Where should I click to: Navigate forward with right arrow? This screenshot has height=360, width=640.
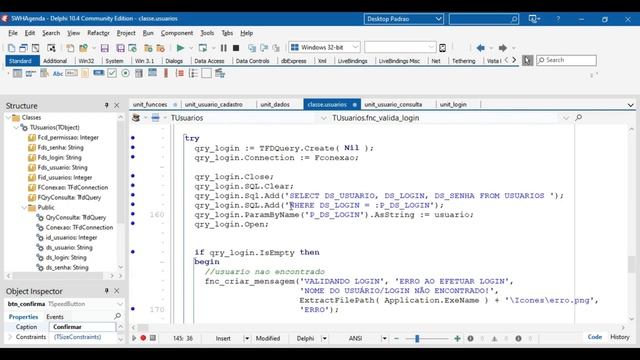point(503,48)
